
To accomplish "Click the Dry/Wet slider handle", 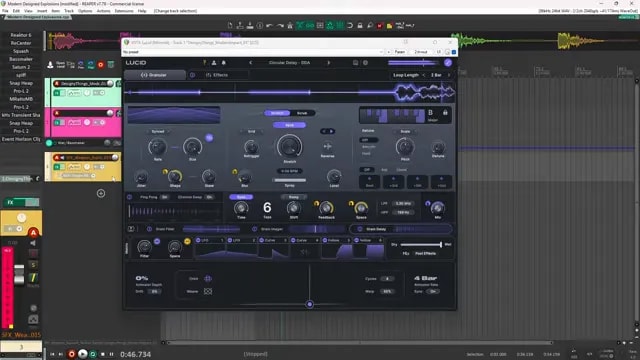I will pos(441,244).
